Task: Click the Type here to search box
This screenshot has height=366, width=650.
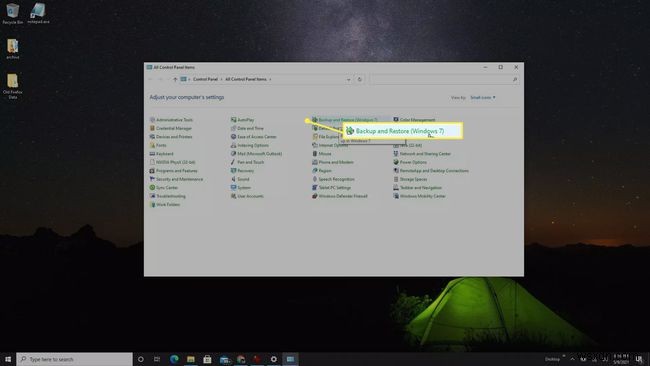Action: click(x=75, y=359)
